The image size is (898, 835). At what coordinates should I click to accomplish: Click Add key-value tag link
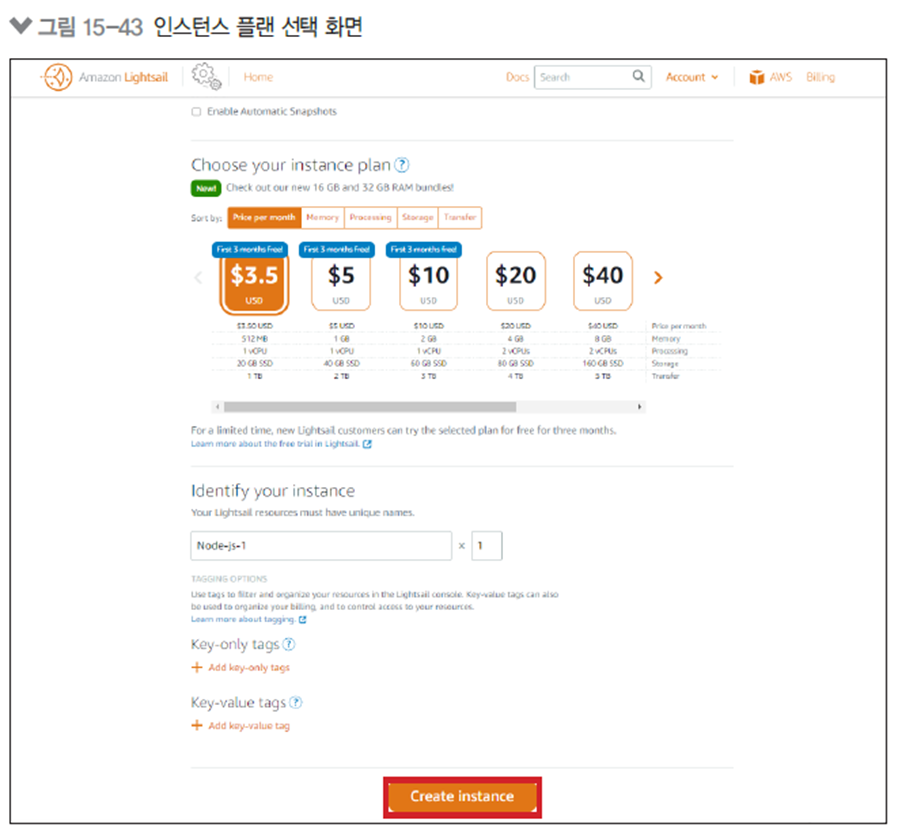pyautogui.click(x=249, y=726)
